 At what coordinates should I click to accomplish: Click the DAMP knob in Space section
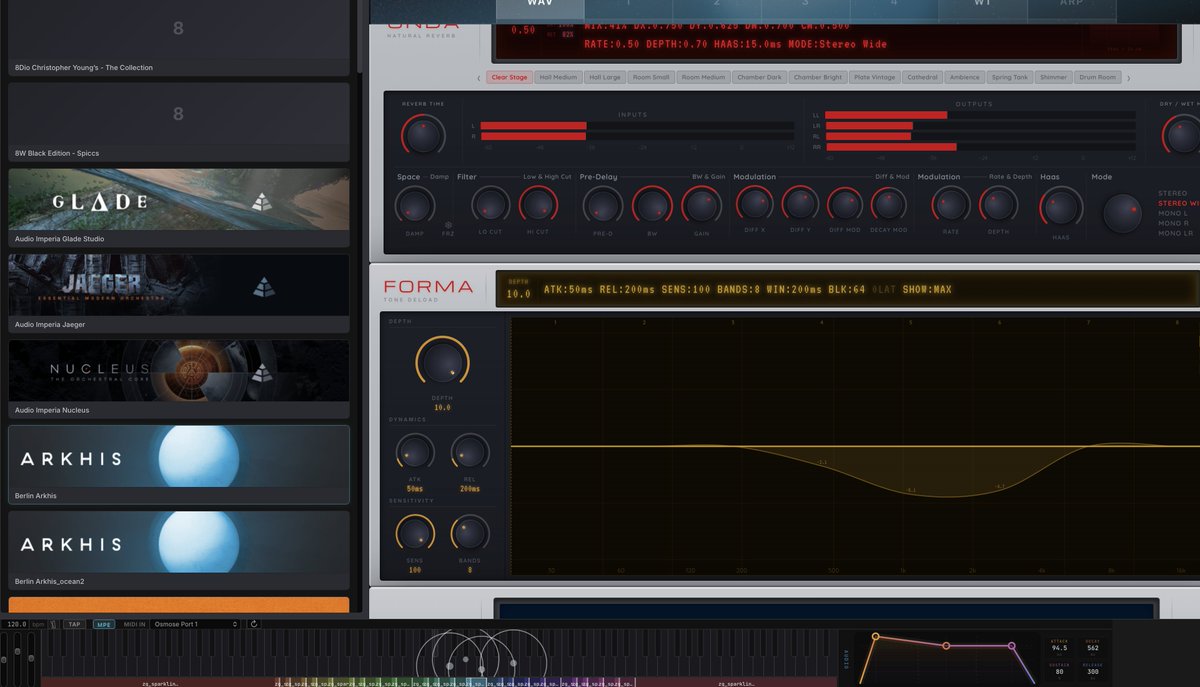pyautogui.click(x=415, y=205)
